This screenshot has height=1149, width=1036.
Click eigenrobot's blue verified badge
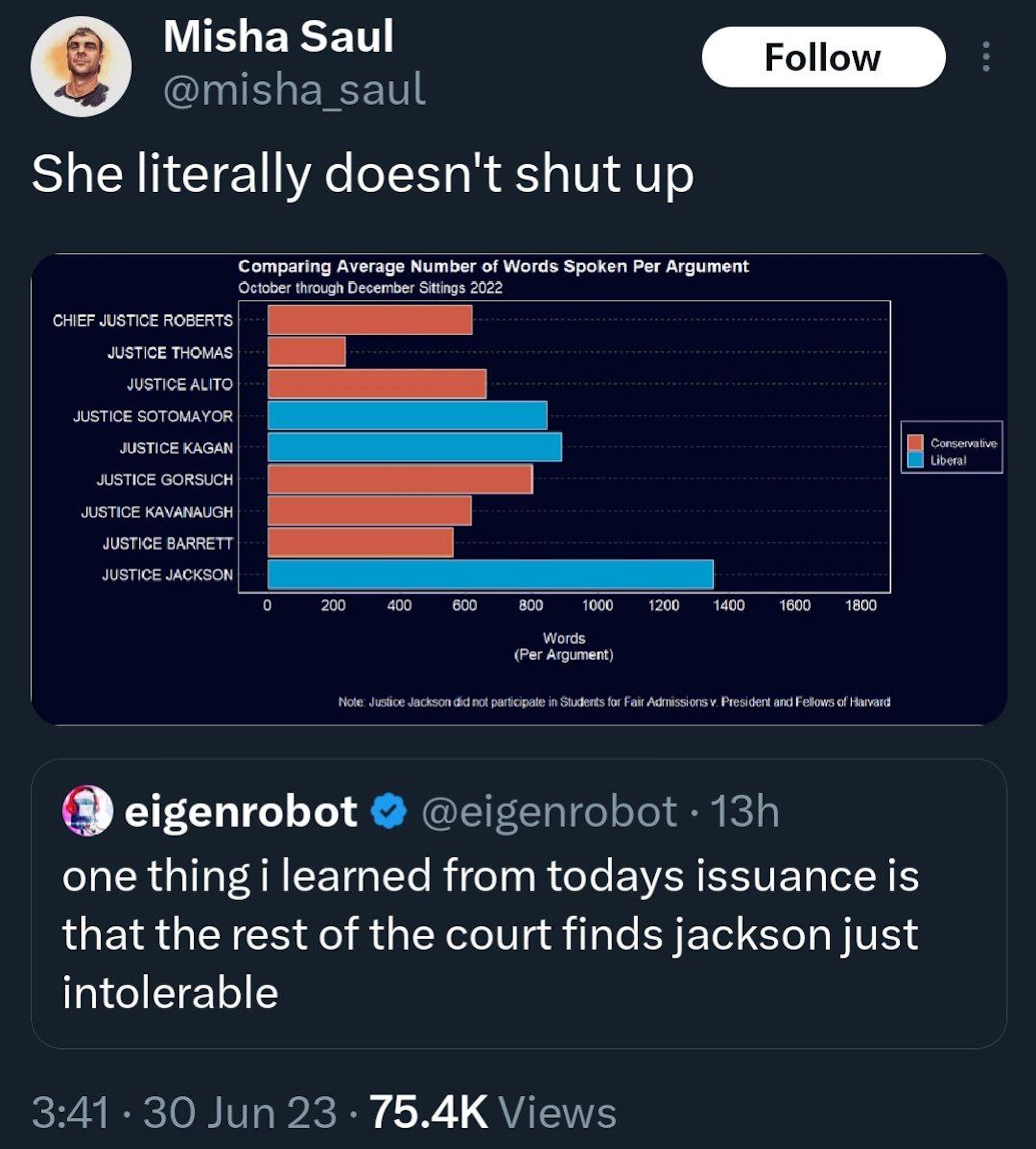pos(388,811)
